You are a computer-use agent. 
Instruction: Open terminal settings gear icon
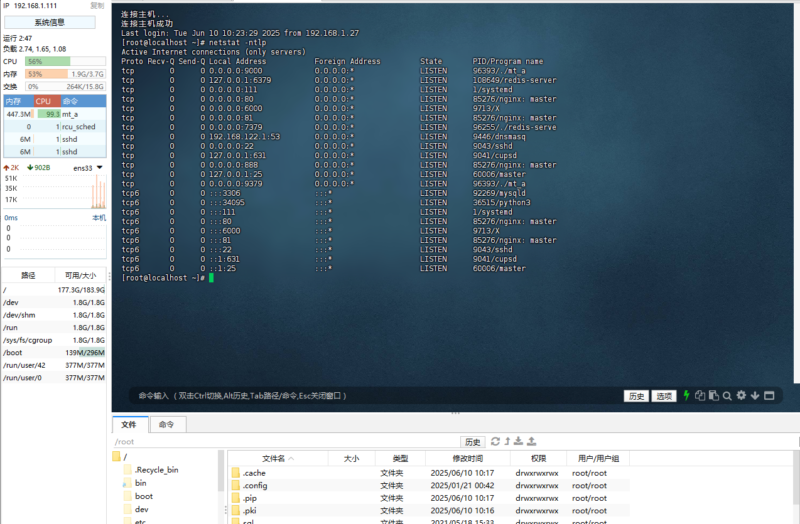coord(741,395)
